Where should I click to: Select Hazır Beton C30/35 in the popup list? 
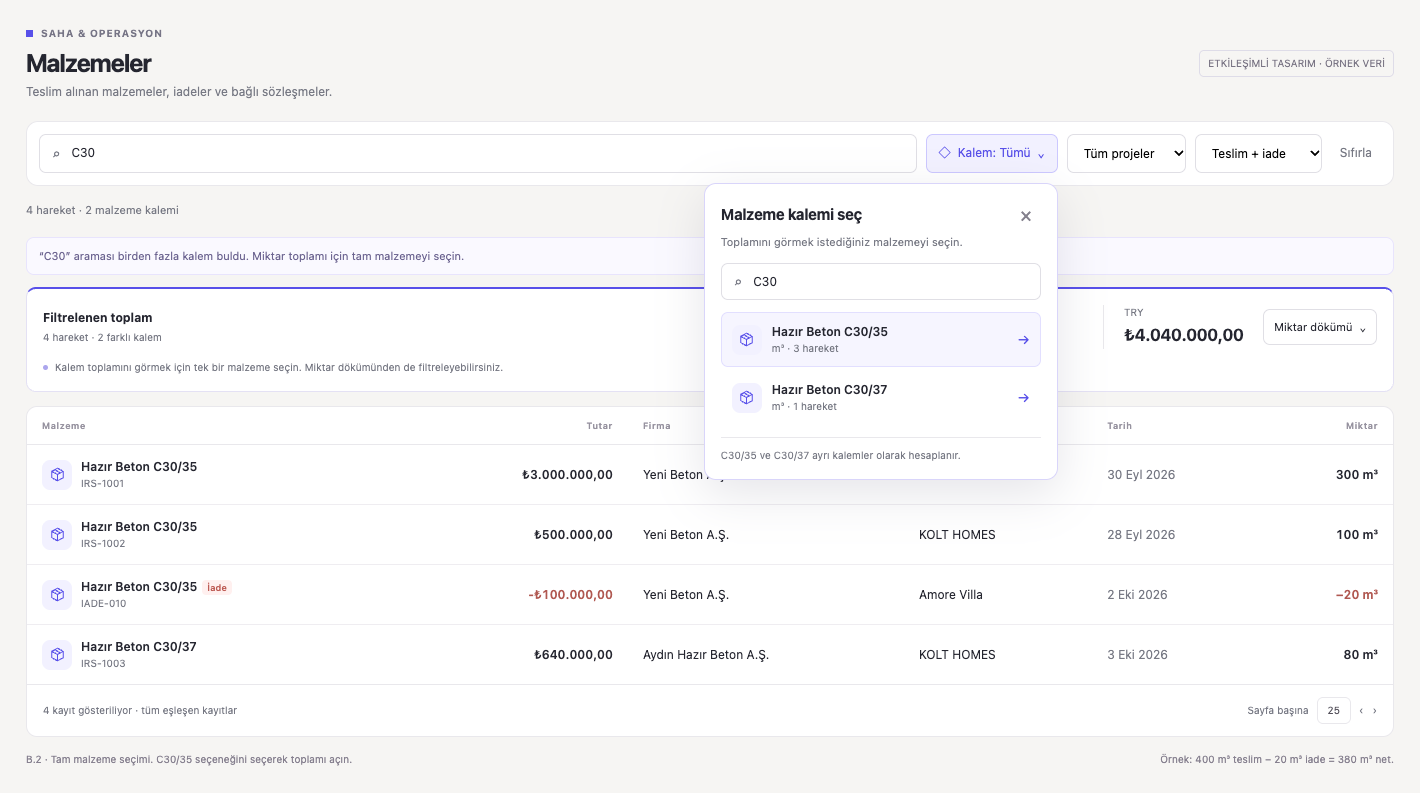click(880, 340)
